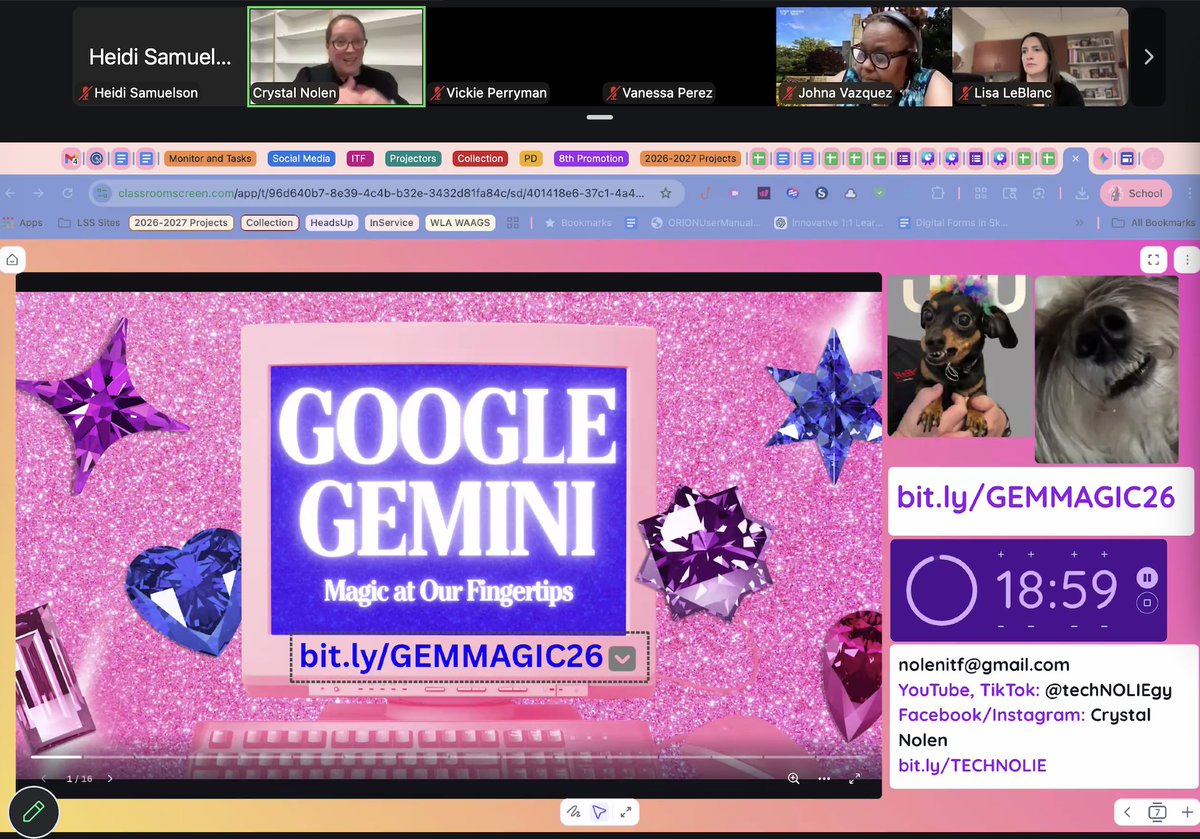
Task: Click the expand arrows in bottom toolbar
Action: (x=625, y=812)
